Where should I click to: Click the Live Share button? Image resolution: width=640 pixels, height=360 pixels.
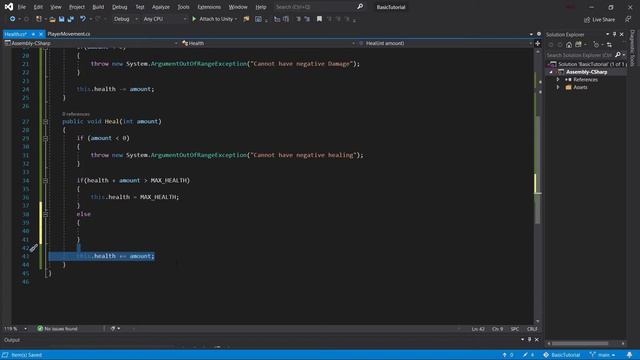click(x=599, y=19)
